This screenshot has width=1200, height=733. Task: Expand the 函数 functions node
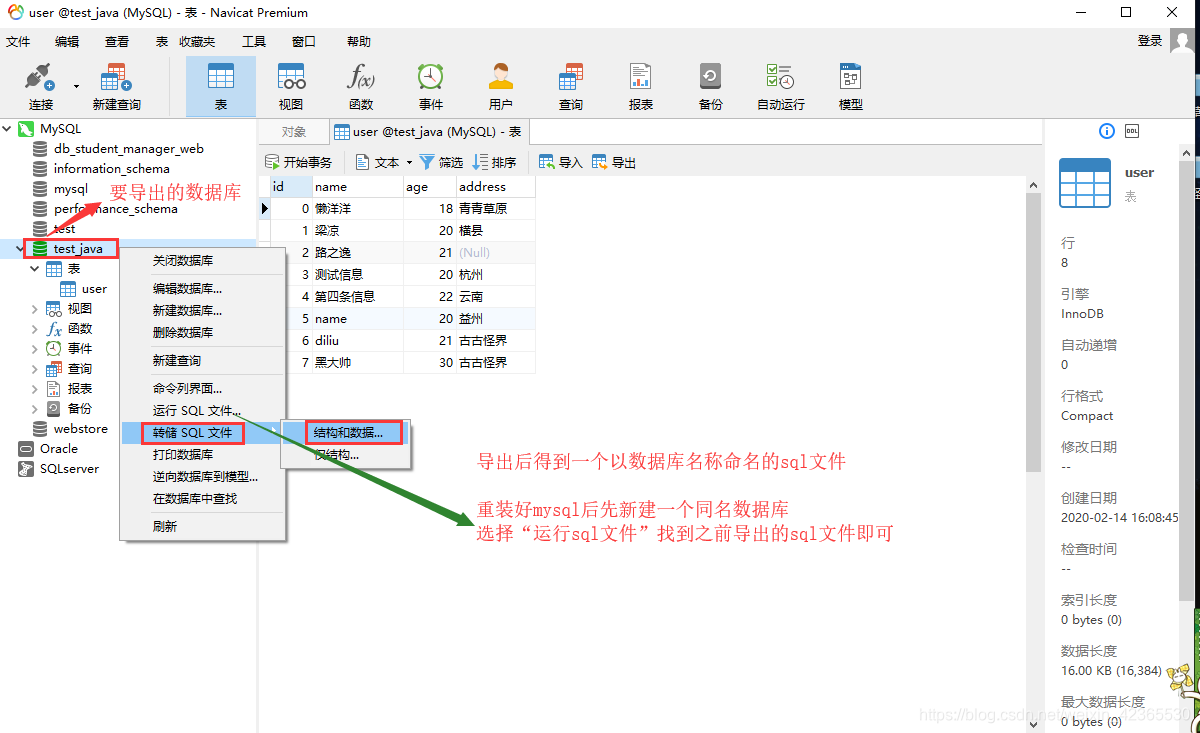[x=36, y=329]
